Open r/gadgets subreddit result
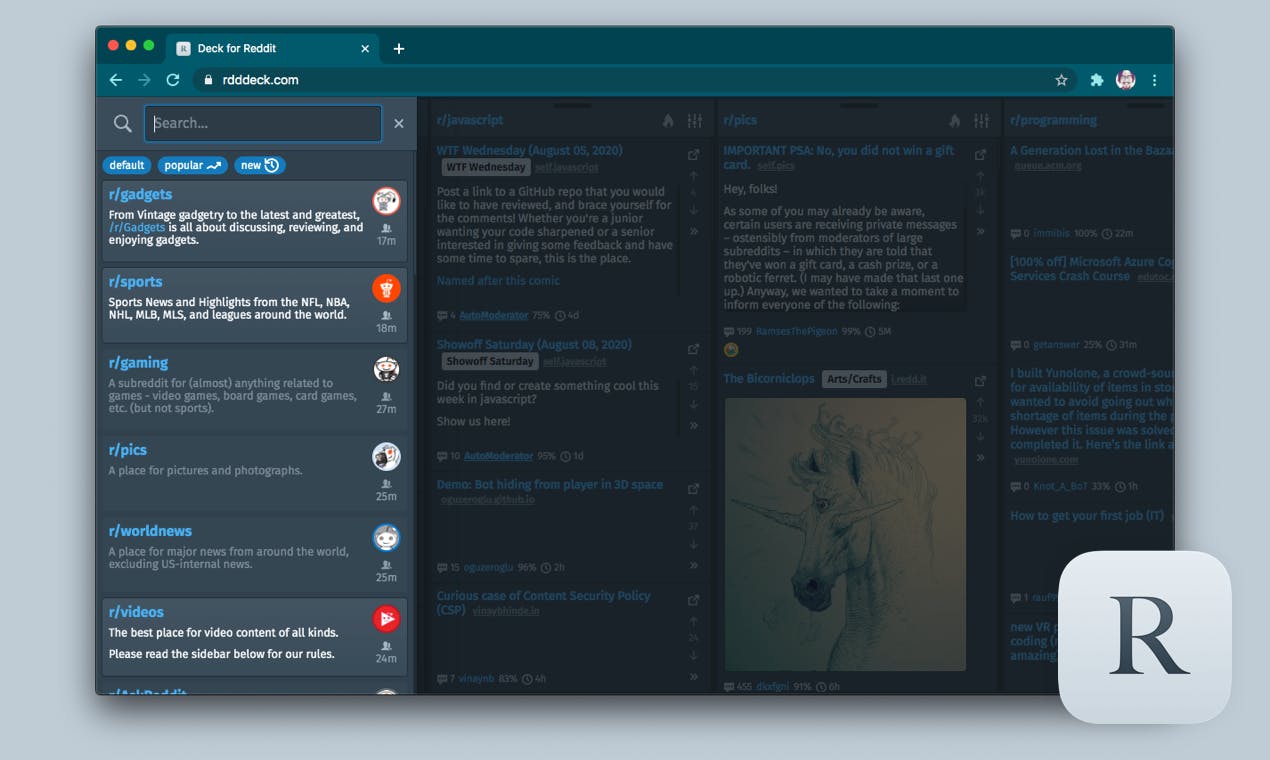This screenshot has height=760, width=1270. (141, 194)
